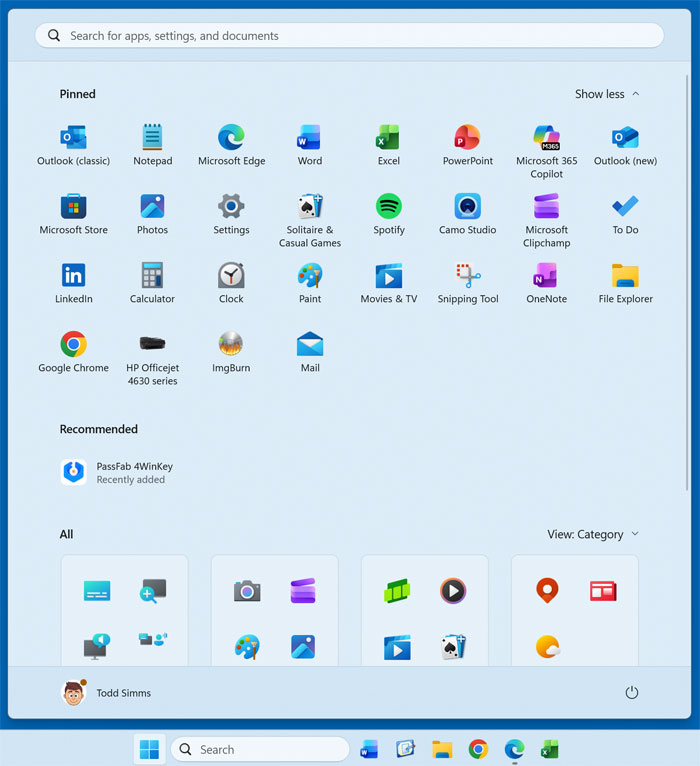Launch Paint from pinned apps

click(x=310, y=283)
